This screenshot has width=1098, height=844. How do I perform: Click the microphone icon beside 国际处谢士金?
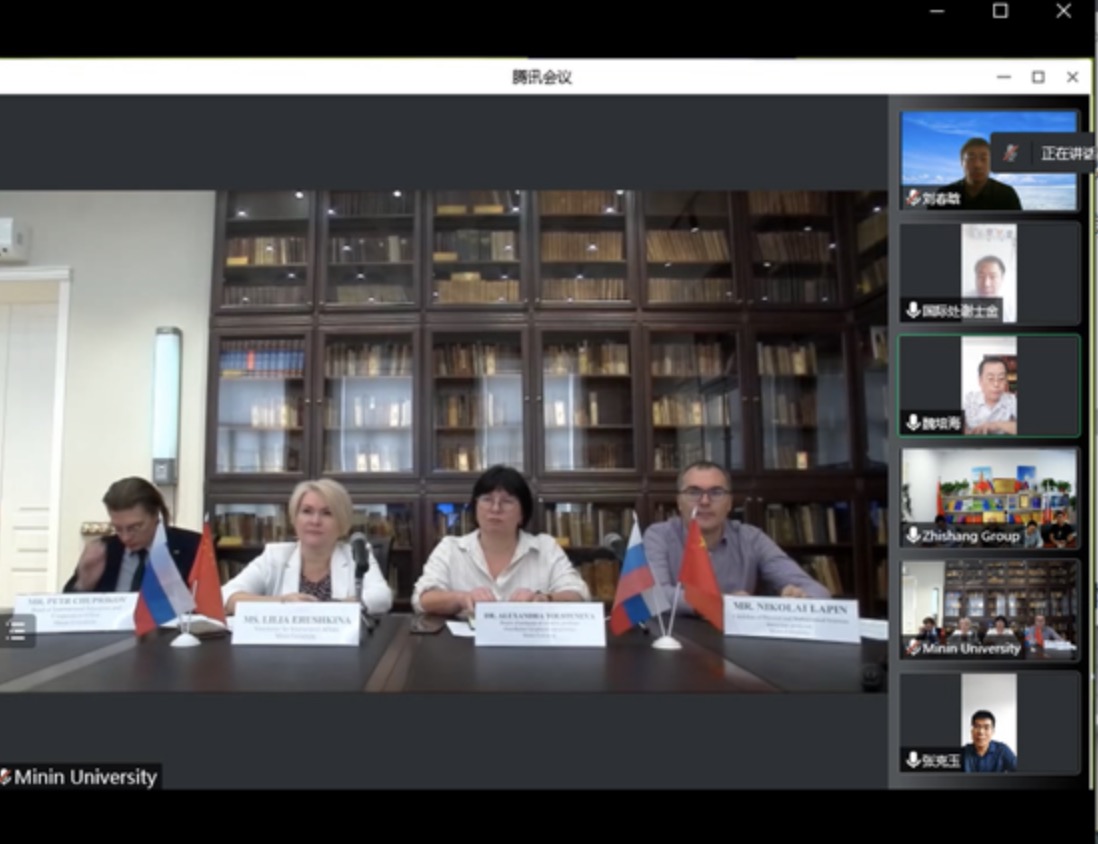point(913,310)
